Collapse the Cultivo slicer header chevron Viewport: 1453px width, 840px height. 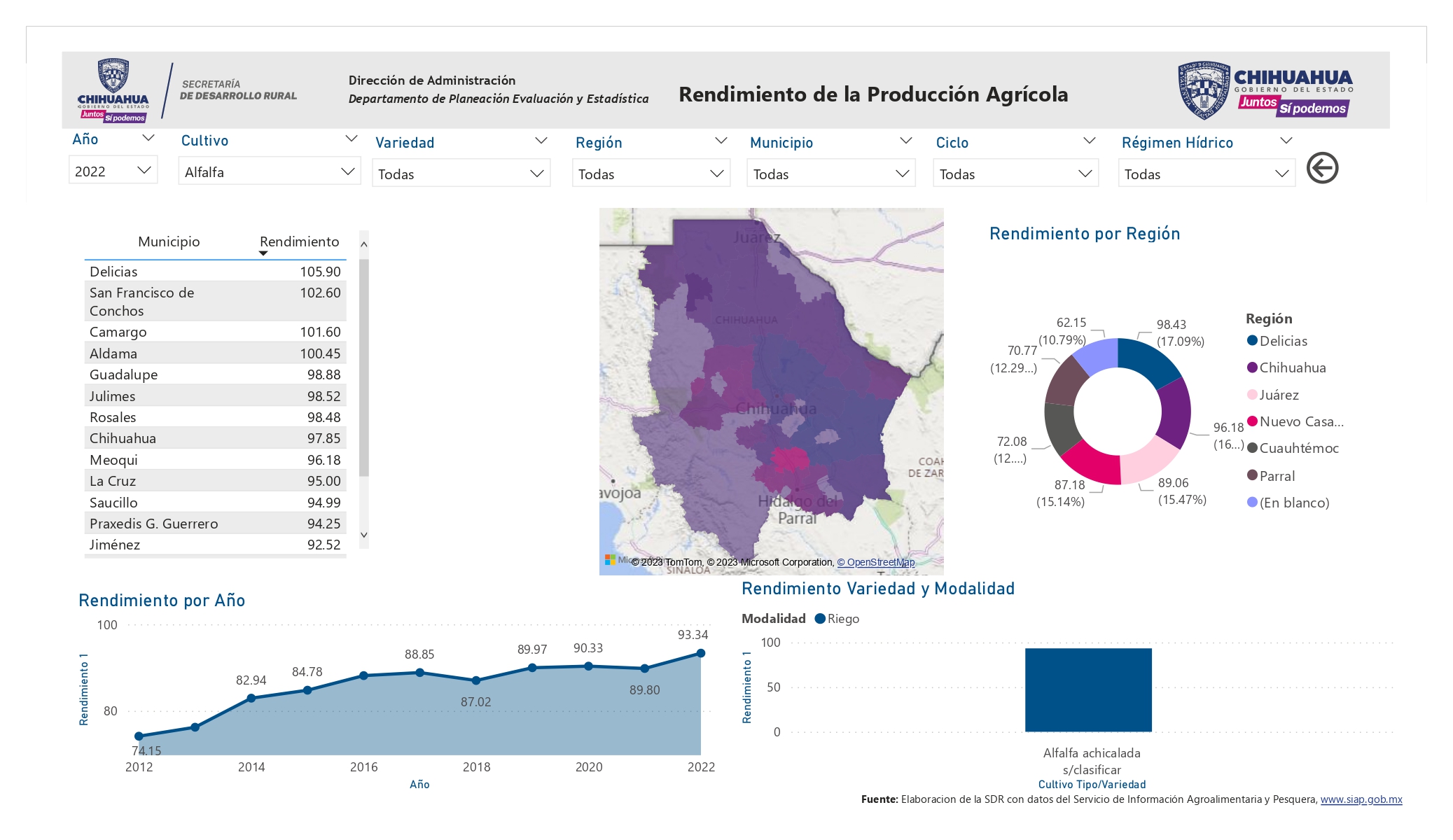(x=352, y=139)
